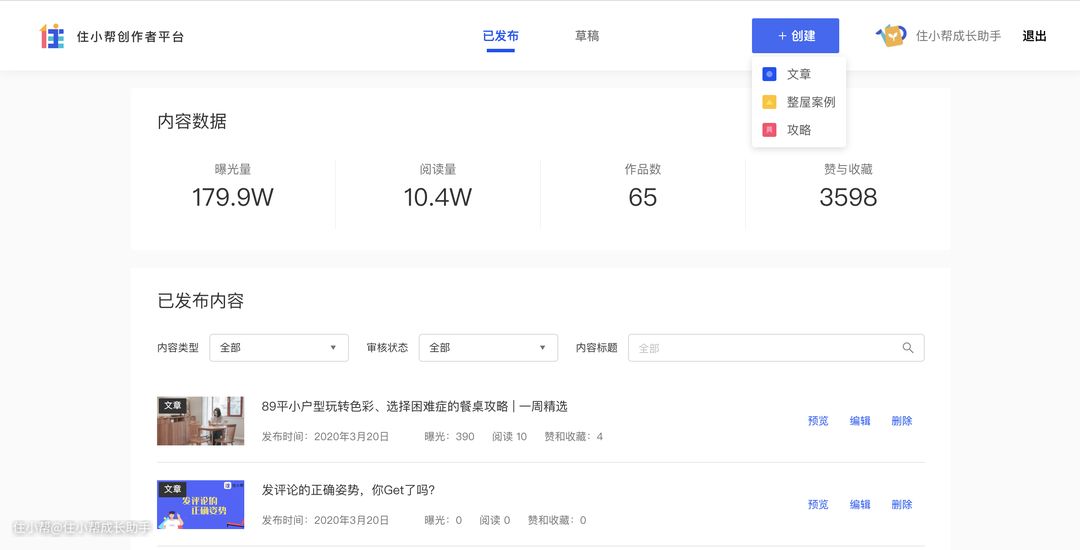The image size is (1080, 550).
Task: Click 退出 to log out
Action: (1034, 36)
